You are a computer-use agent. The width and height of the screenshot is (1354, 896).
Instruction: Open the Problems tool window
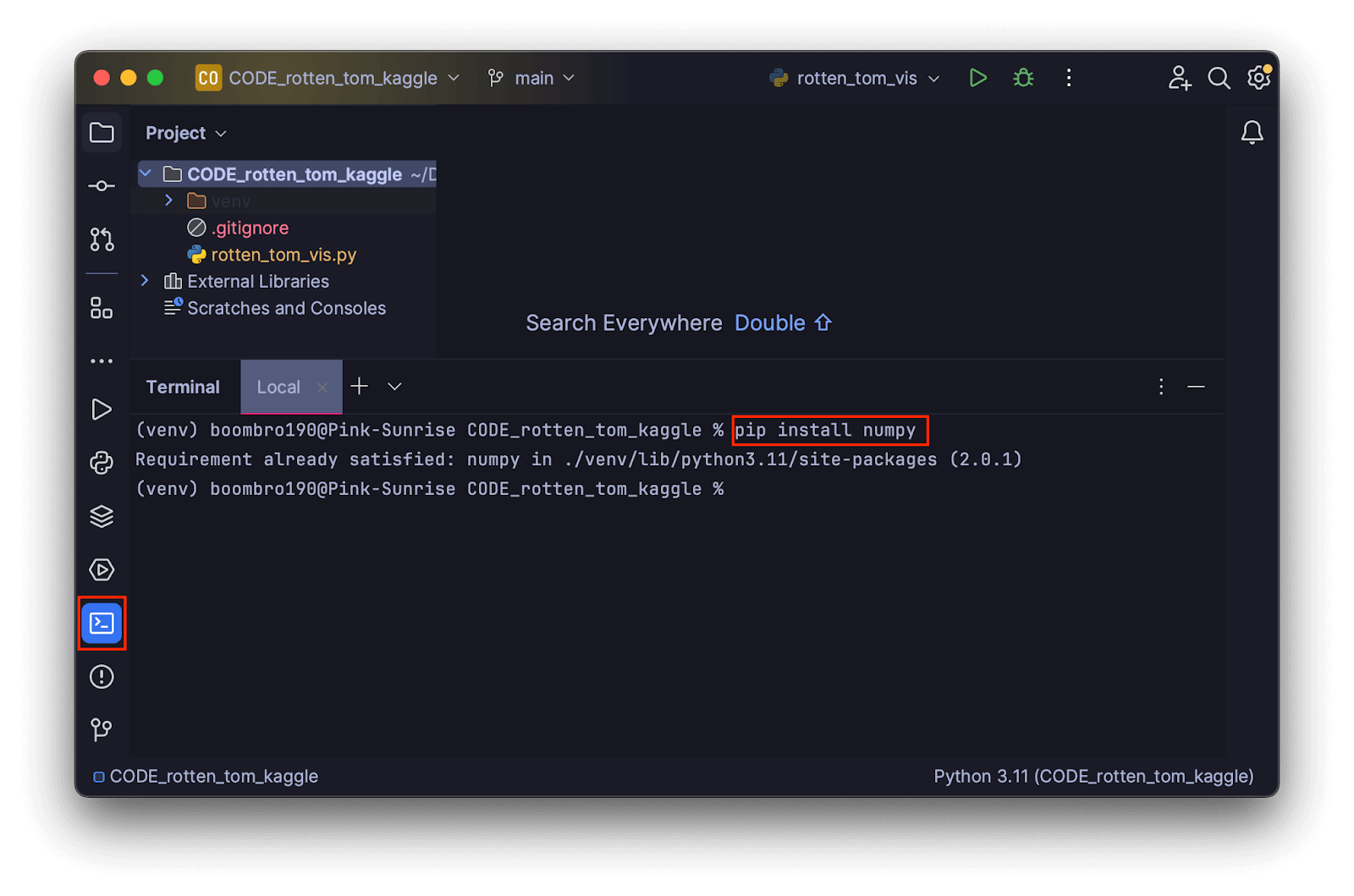[x=102, y=677]
